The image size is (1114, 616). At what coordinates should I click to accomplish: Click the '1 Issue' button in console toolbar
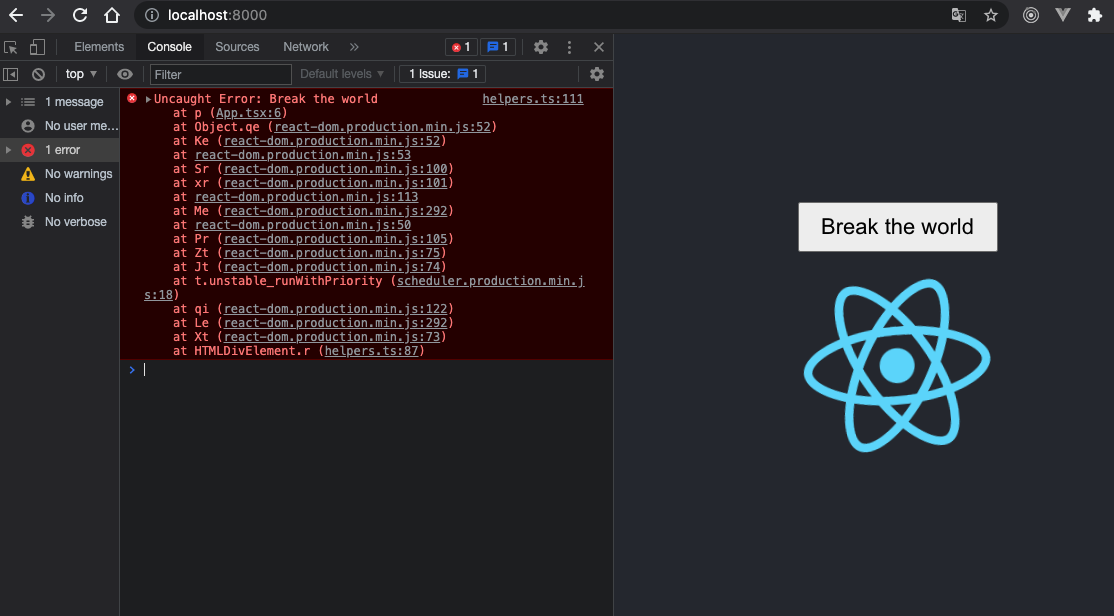coord(443,74)
